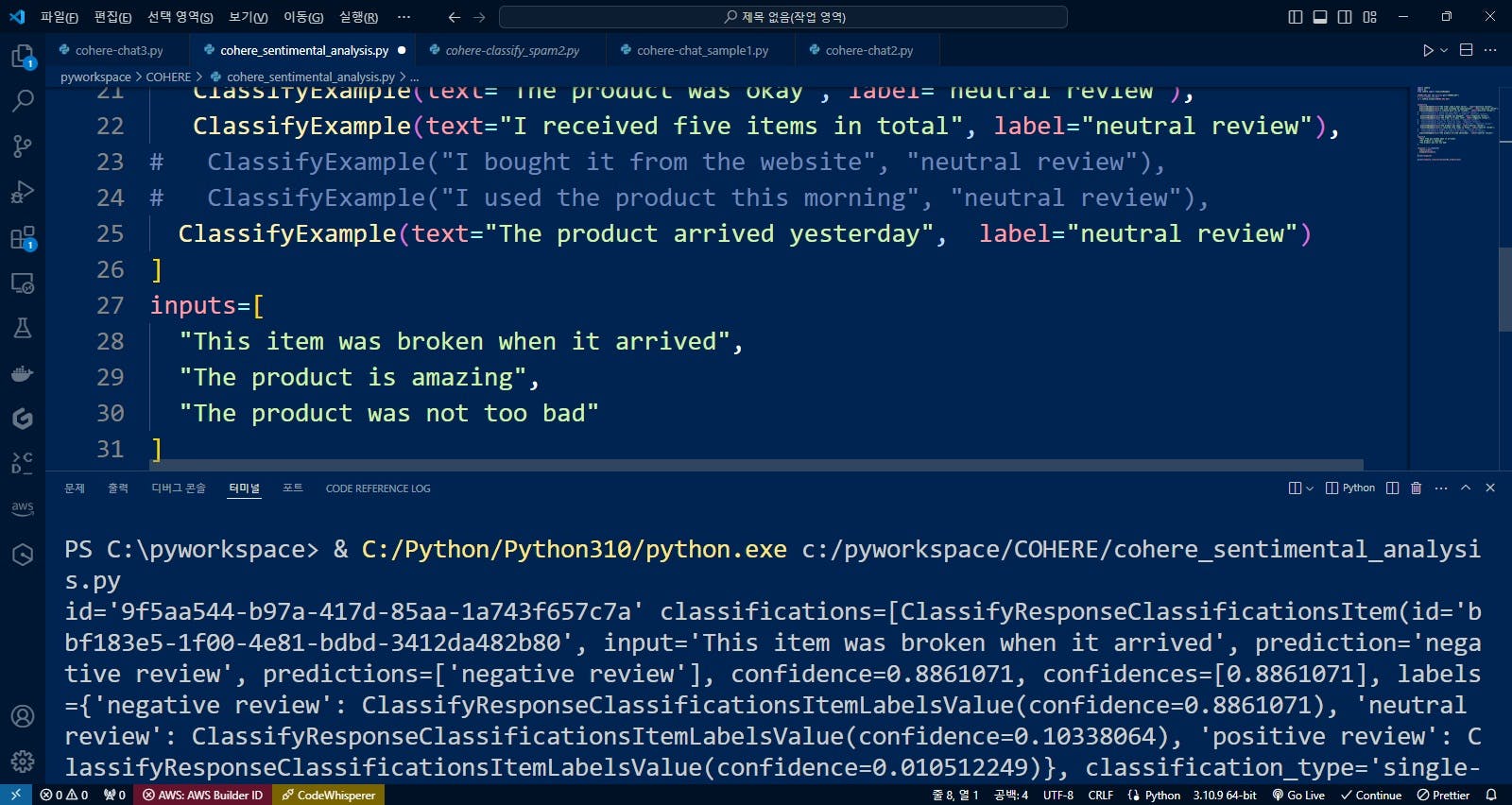
Task: Toggle the bottom panel layout button
Action: [1320, 17]
